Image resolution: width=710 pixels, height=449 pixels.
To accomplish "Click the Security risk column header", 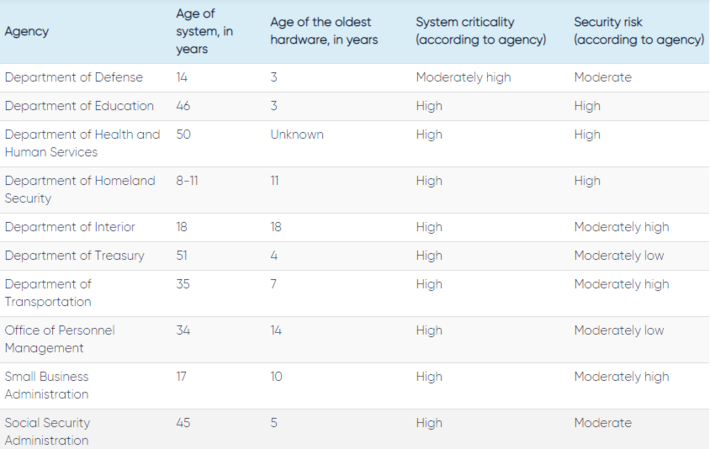I will coord(639,31).
